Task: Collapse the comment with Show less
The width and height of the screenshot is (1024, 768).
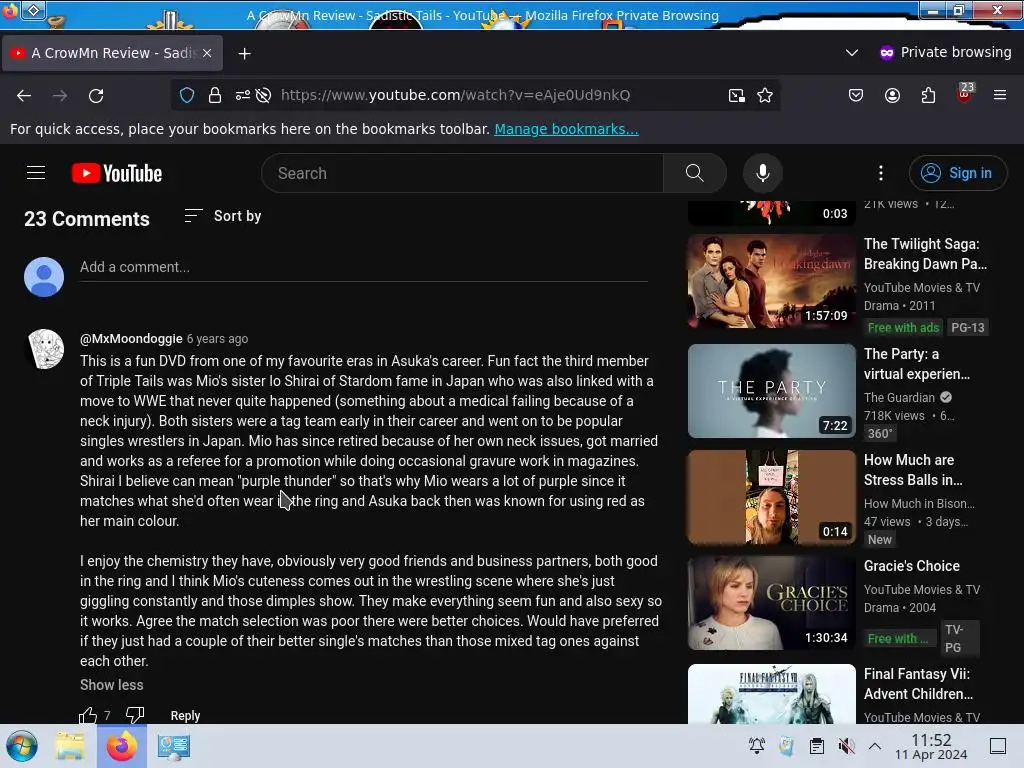Action: (112, 685)
